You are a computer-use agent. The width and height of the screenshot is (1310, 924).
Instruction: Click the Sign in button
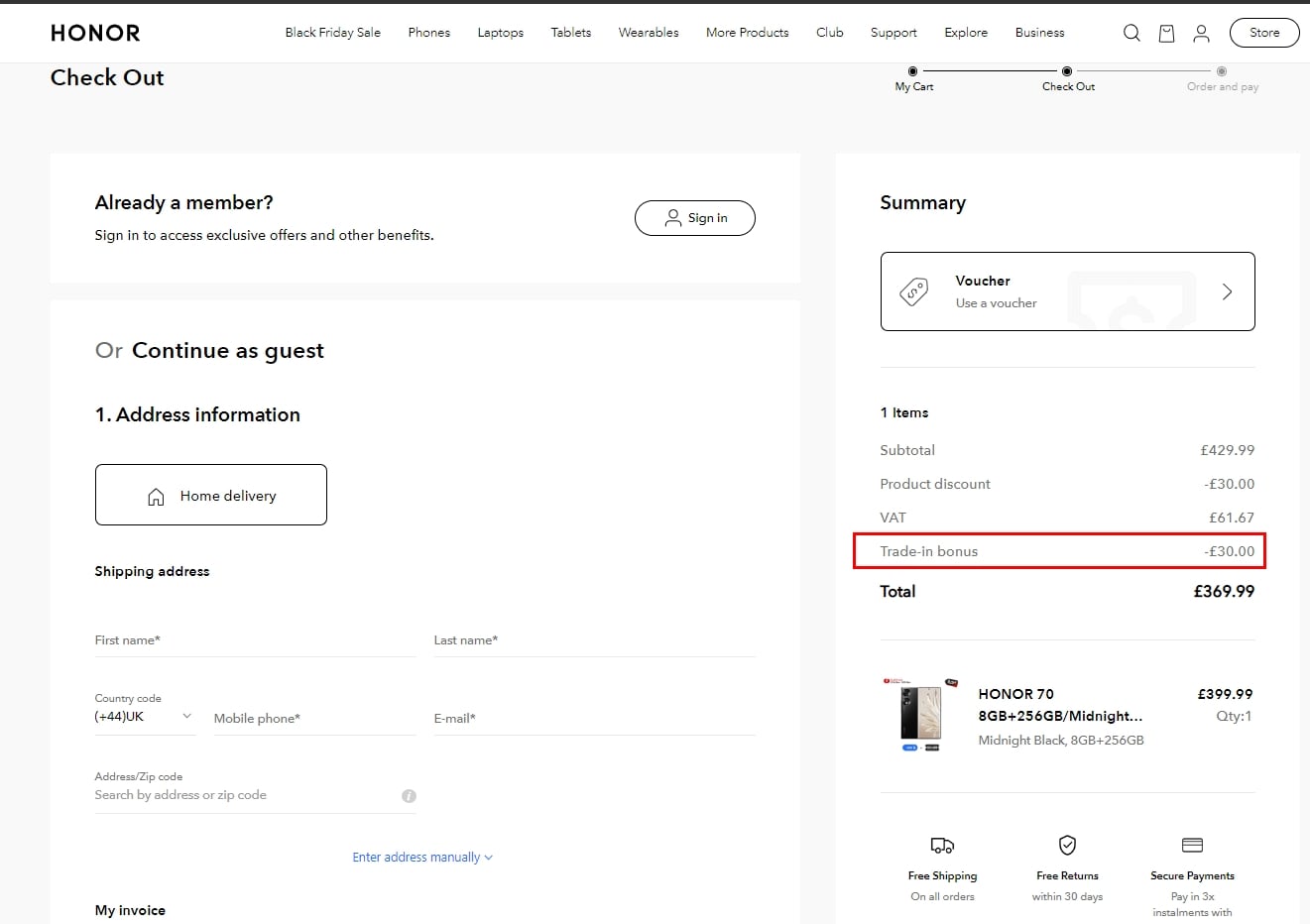click(x=694, y=218)
